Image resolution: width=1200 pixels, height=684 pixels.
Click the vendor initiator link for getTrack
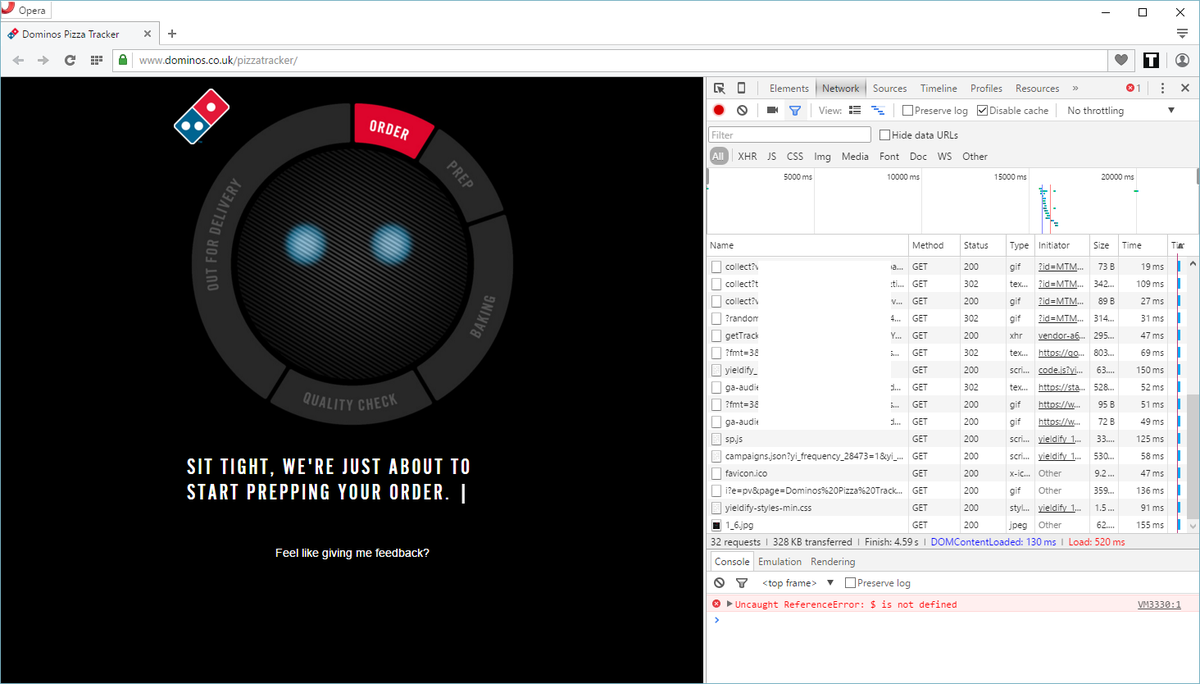pyautogui.click(x=1059, y=336)
